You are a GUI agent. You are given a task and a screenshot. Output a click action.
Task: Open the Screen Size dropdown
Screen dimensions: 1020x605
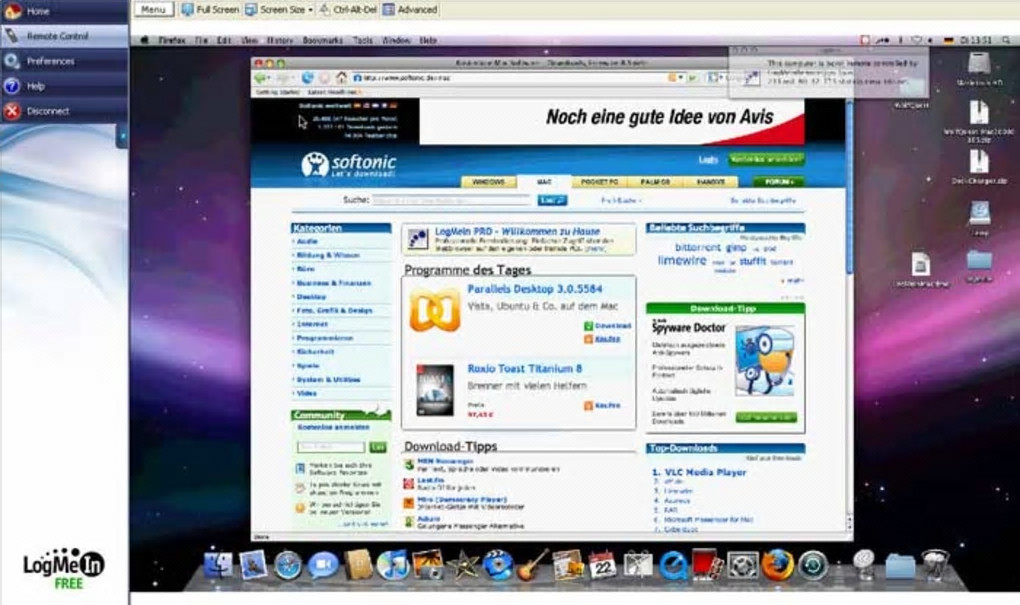point(279,10)
